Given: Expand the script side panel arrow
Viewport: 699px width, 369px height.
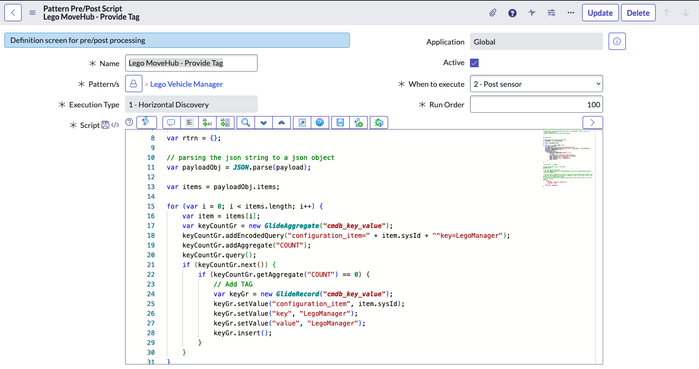Looking at the screenshot, I should (x=592, y=123).
